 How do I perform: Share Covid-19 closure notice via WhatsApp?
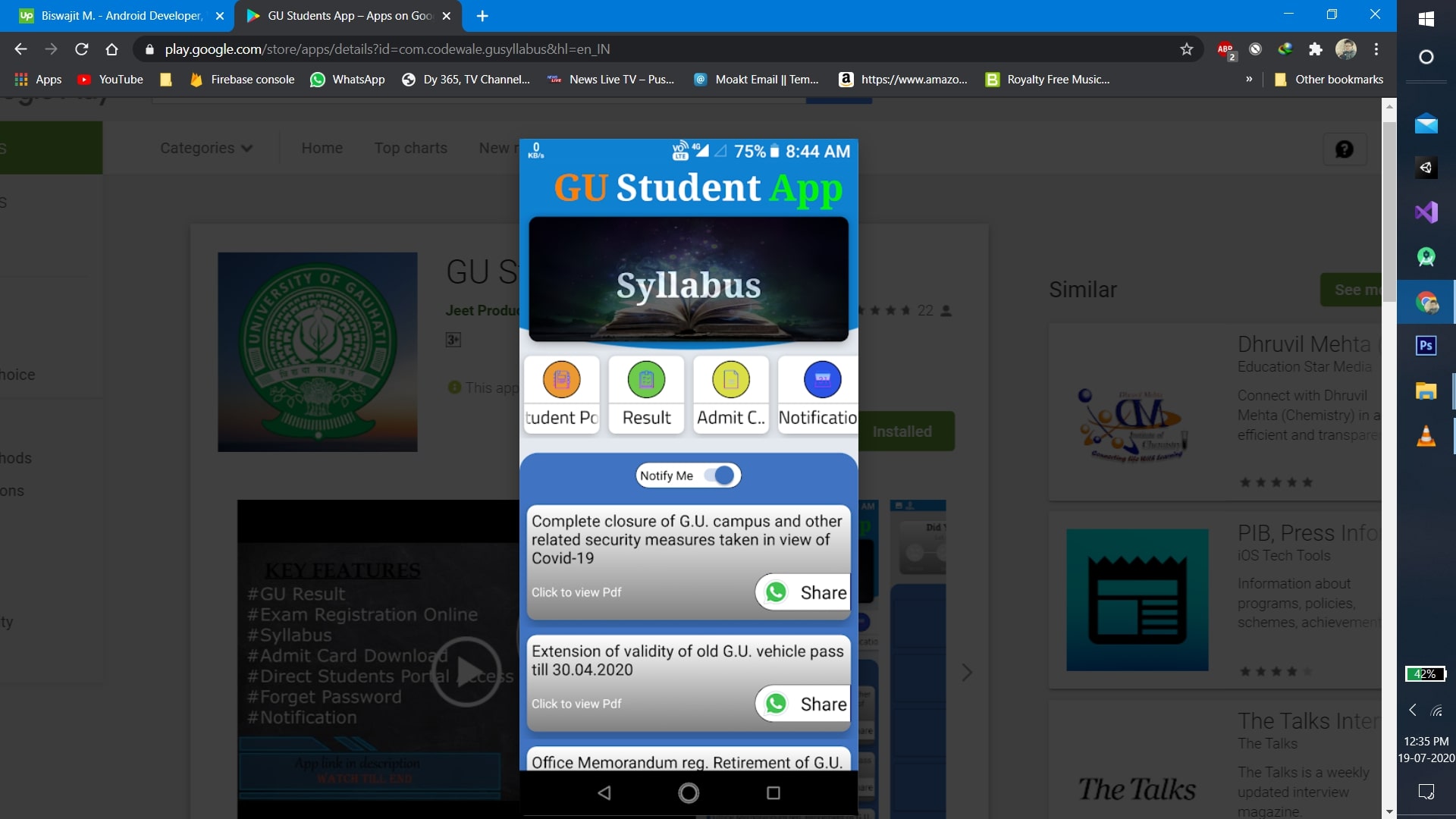coord(803,592)
